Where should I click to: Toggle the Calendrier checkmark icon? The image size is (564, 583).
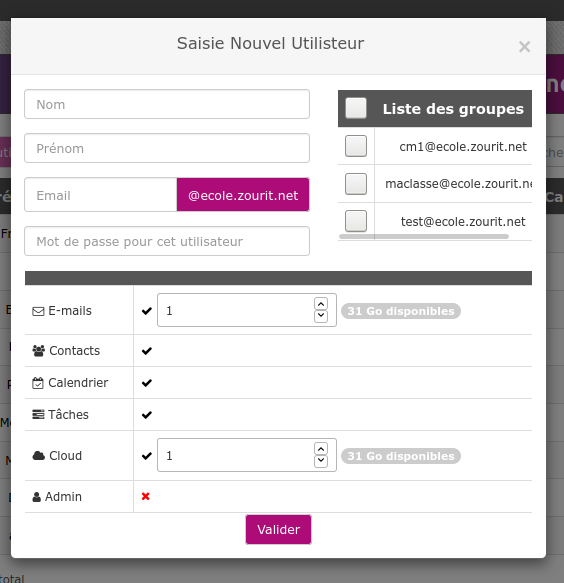point(147,383)
